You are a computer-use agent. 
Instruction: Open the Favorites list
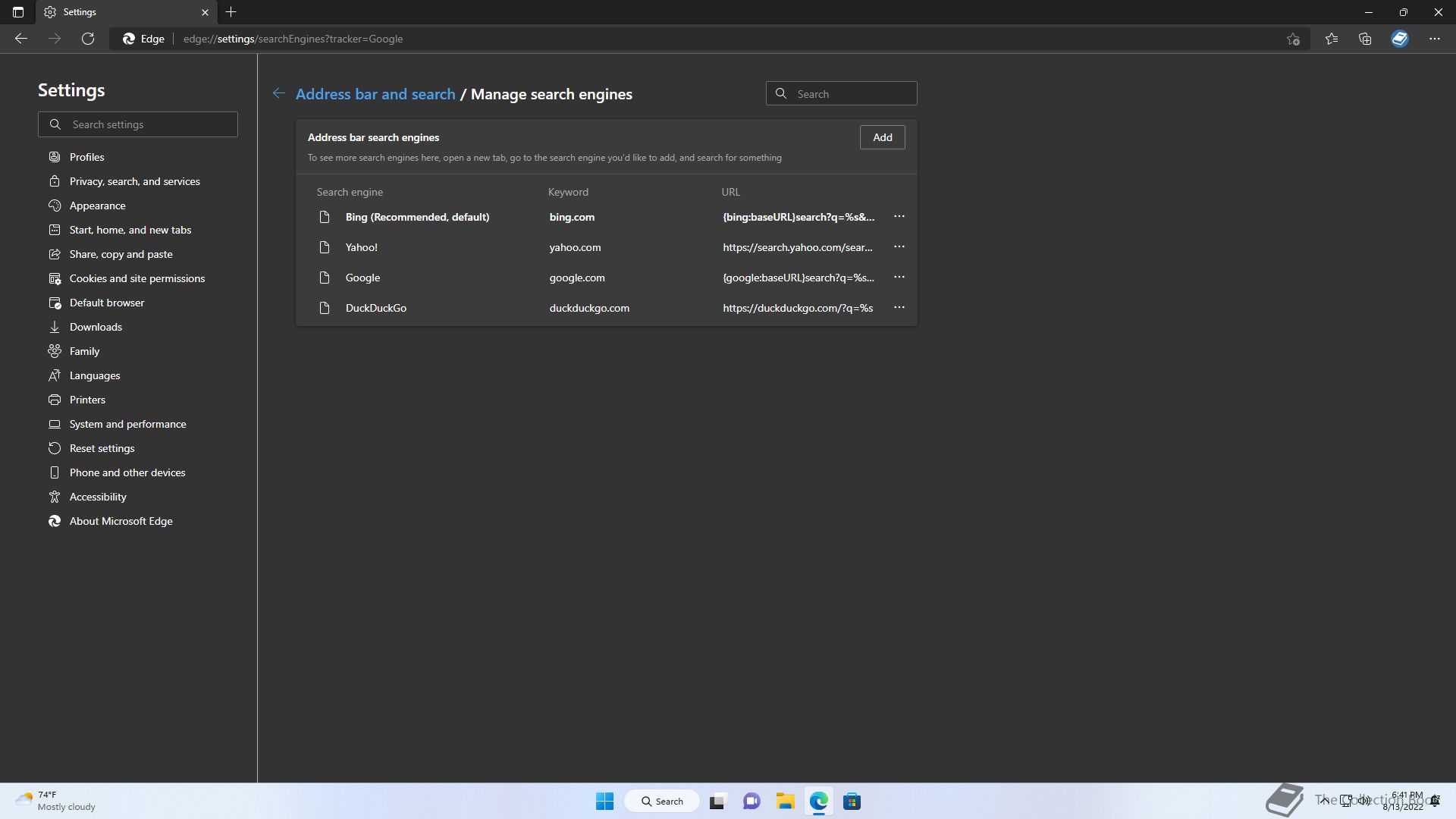pyautogui.click(x=1332, y=39)
